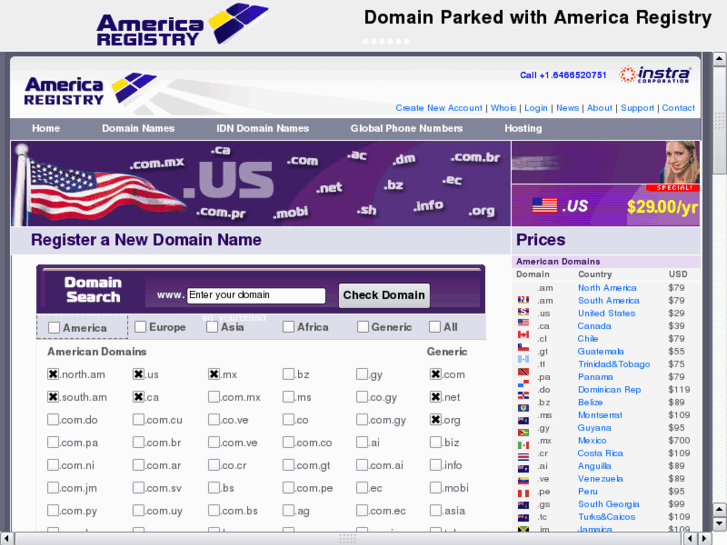Open the Whois link

[x=503, y=108]
